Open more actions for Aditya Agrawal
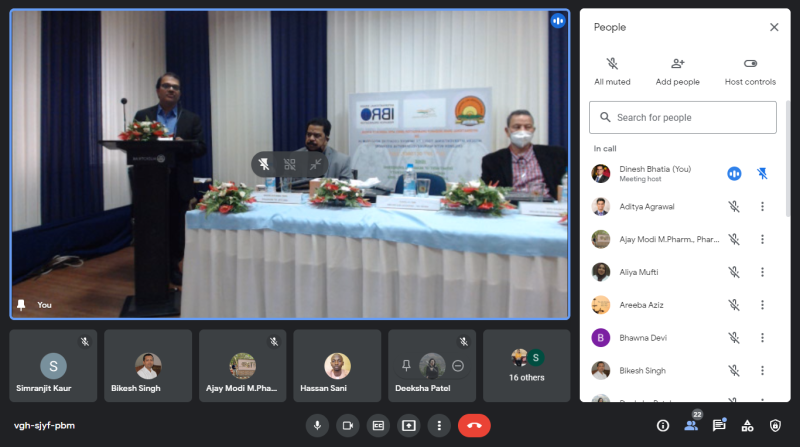 click(x=762, y=207)
